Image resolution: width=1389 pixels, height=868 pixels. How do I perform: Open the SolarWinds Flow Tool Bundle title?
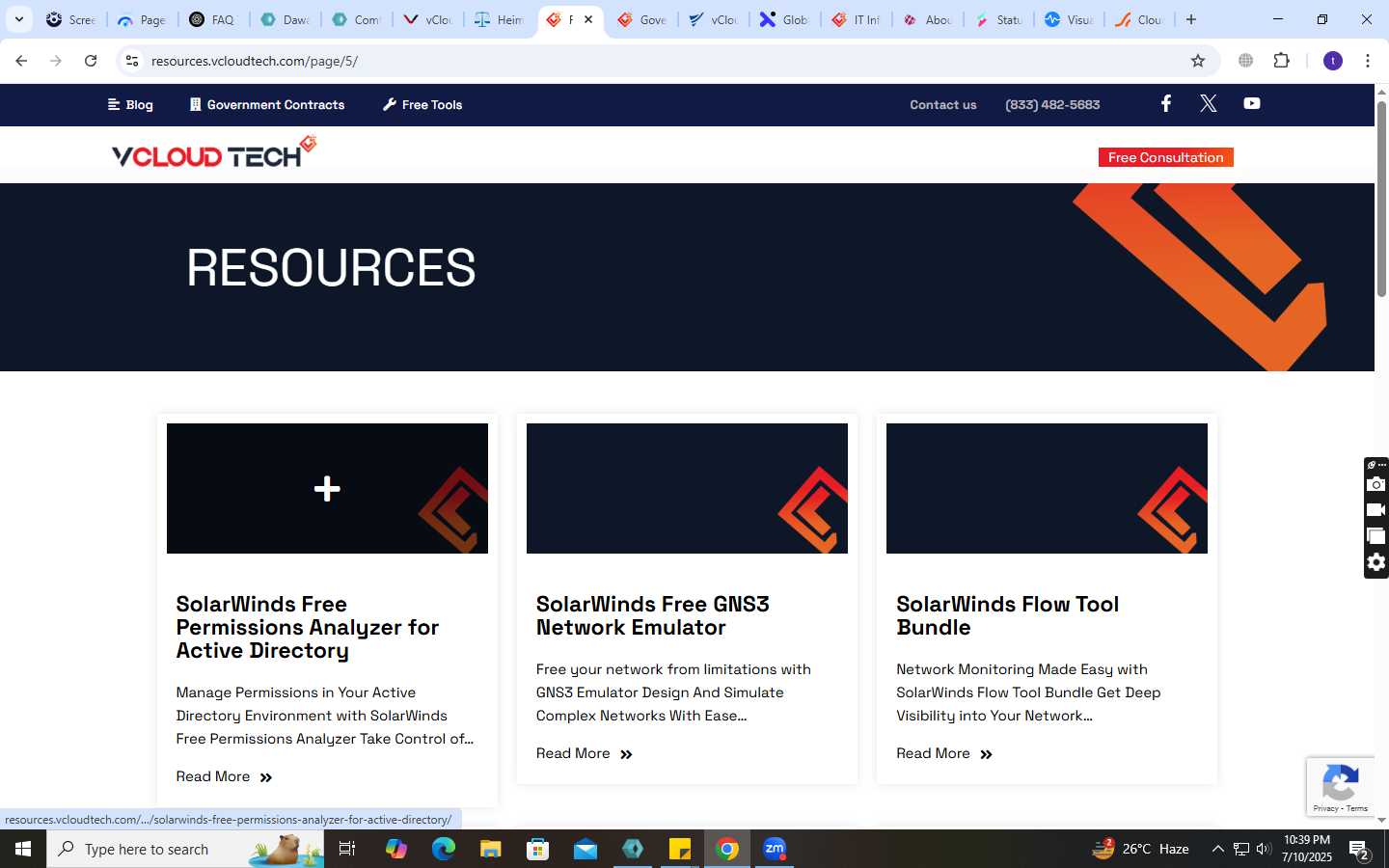[x=1007, y=615]
